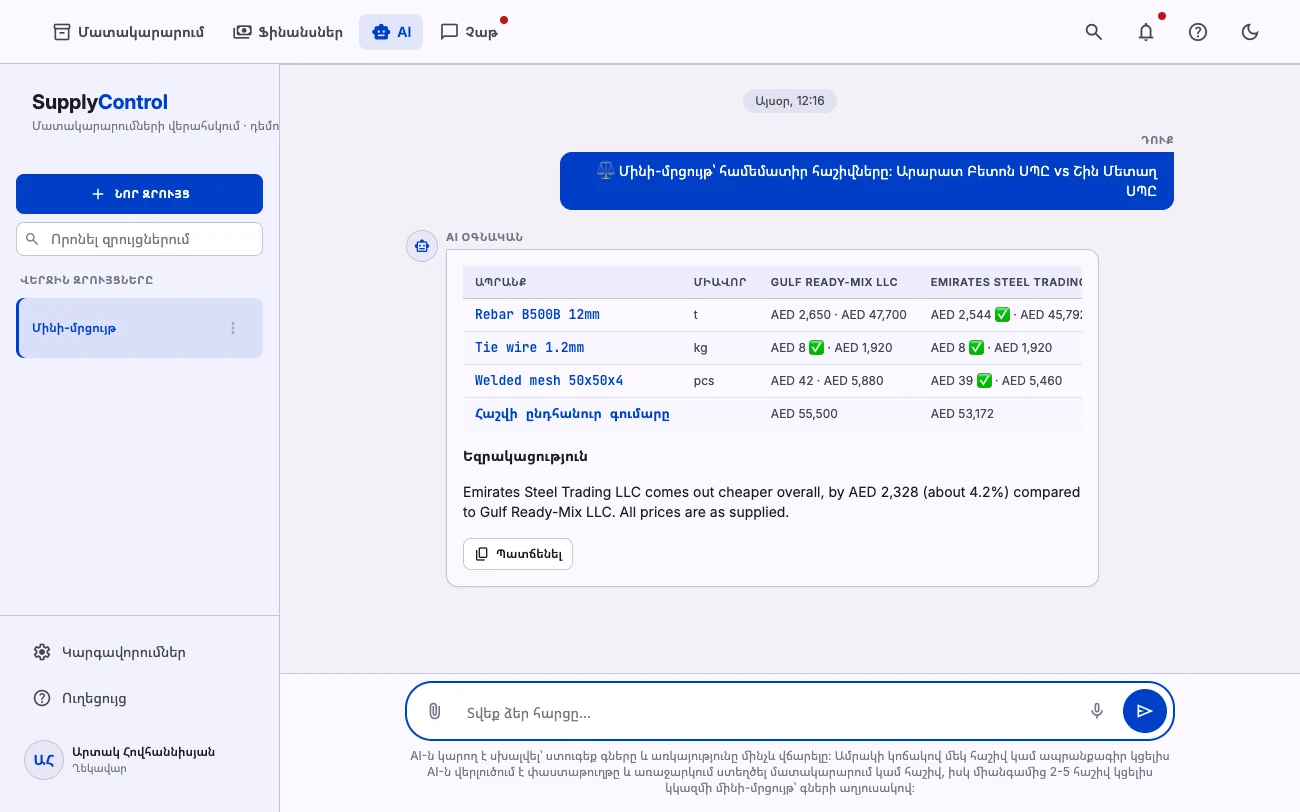Click the GULF READY-MIX LLC column header
This screenshot has height=812, width=1300.
click(834, 283)
